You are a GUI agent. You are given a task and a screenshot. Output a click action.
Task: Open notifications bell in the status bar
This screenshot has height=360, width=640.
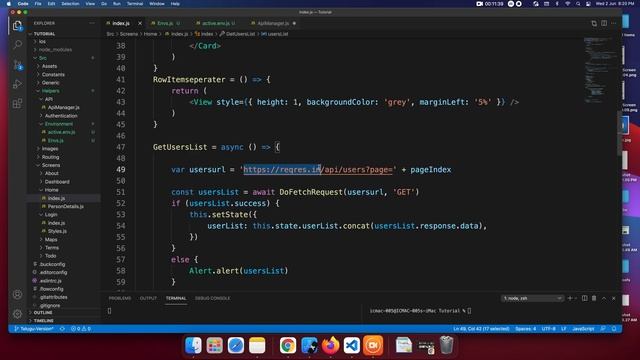[x=614, y=329]
